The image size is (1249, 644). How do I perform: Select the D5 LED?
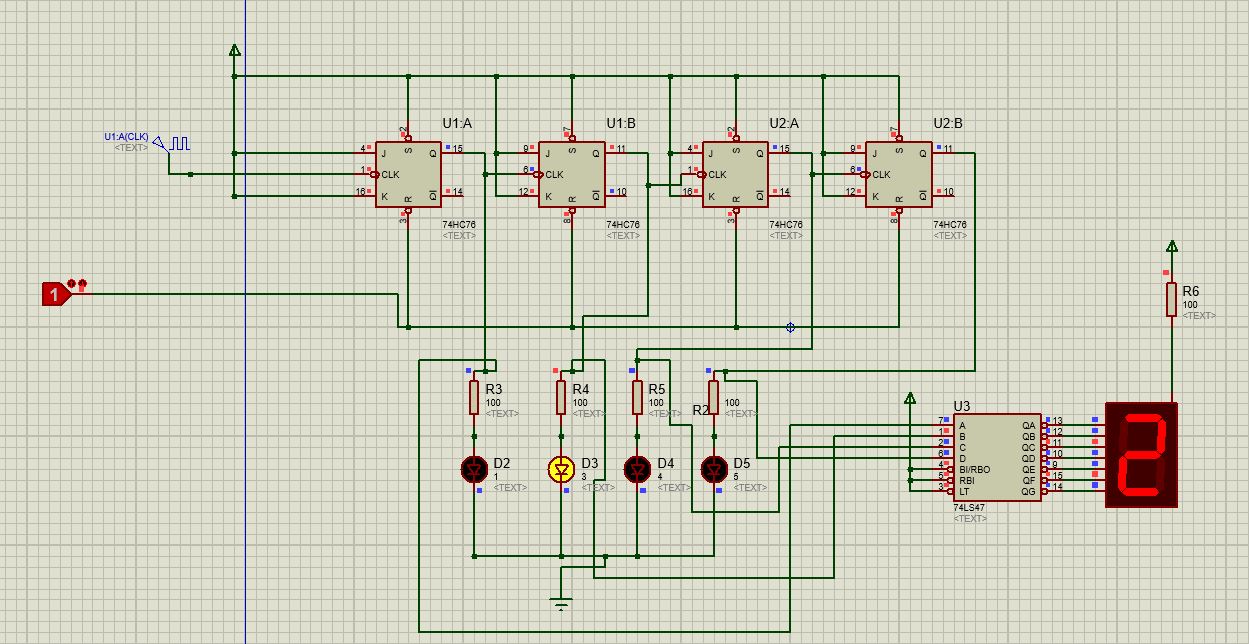(713, 468)
